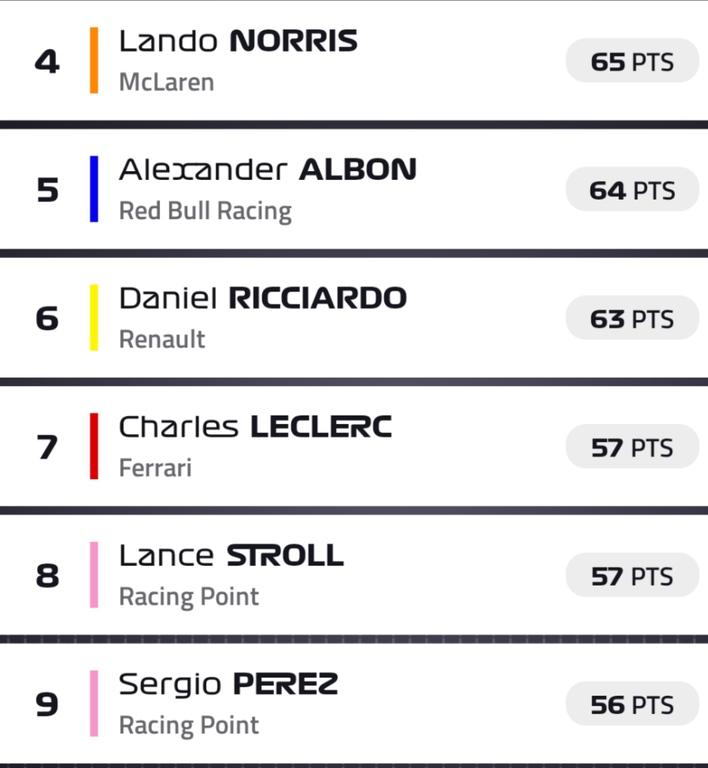This screenshot has width=708, height=768.
Task: Select the yellow Renault color stripe
Action: [94, 318]
